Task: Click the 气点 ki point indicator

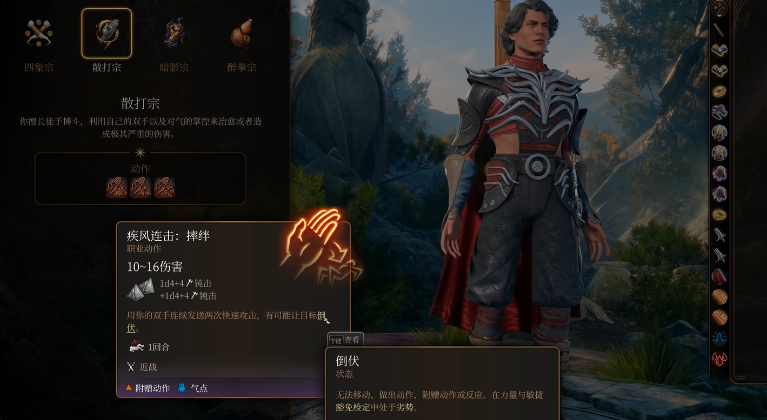Action: pyautogui.click(x=193, y=388)
